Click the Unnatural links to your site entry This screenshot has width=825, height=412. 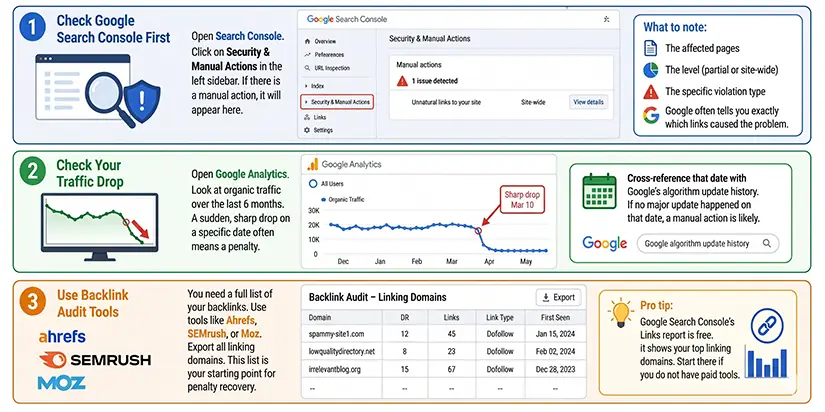click(x=446, y=102)
